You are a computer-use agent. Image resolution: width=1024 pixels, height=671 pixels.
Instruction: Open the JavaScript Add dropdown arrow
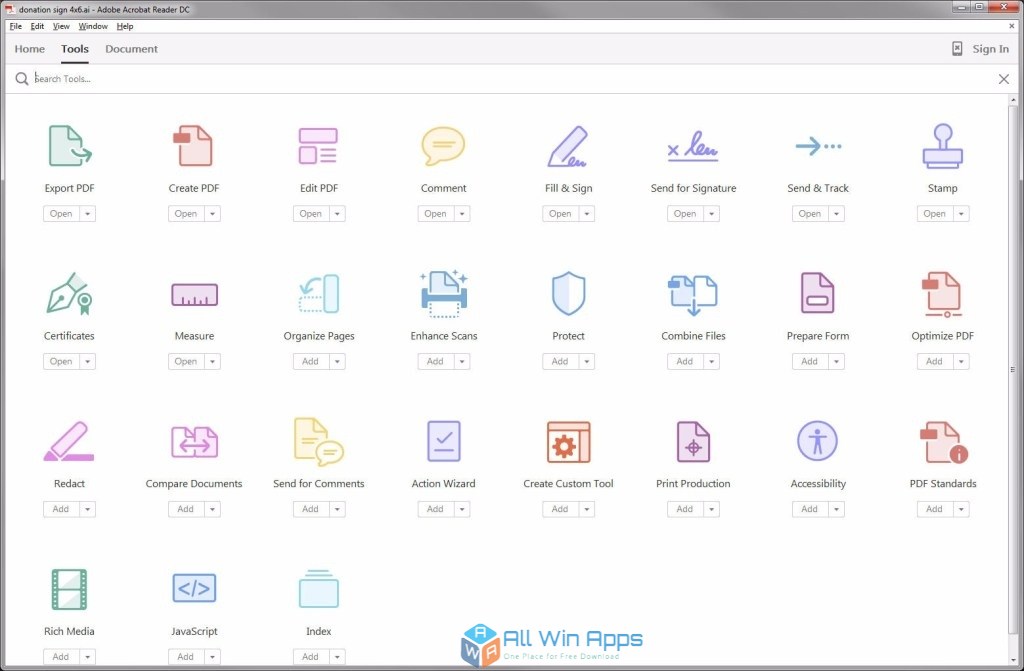[x=212, y=657]
